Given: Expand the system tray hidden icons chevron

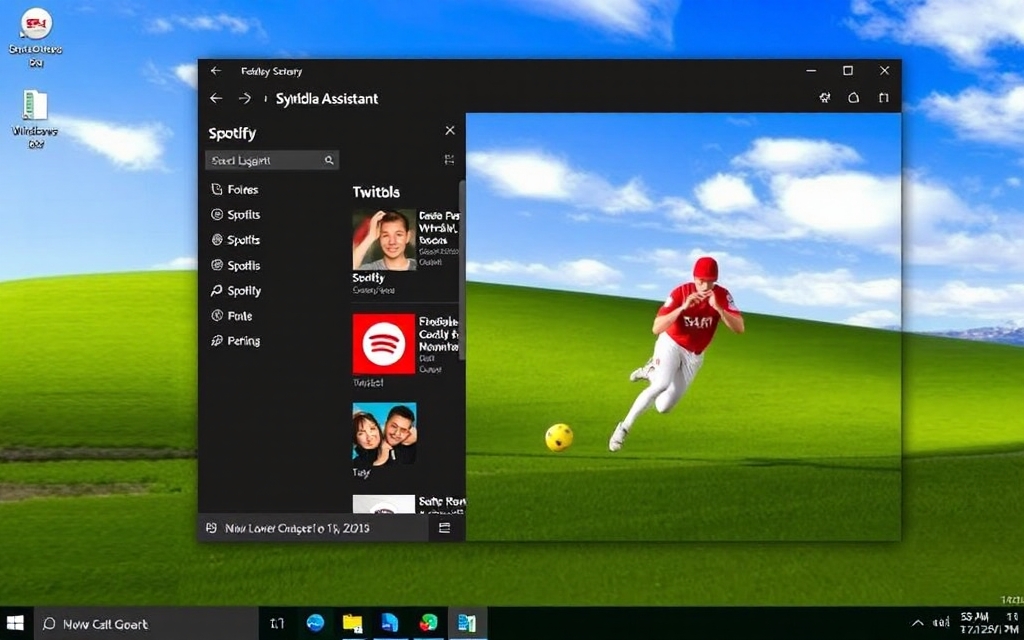Looking at the screenshot, I should click(x=918, y=624).
